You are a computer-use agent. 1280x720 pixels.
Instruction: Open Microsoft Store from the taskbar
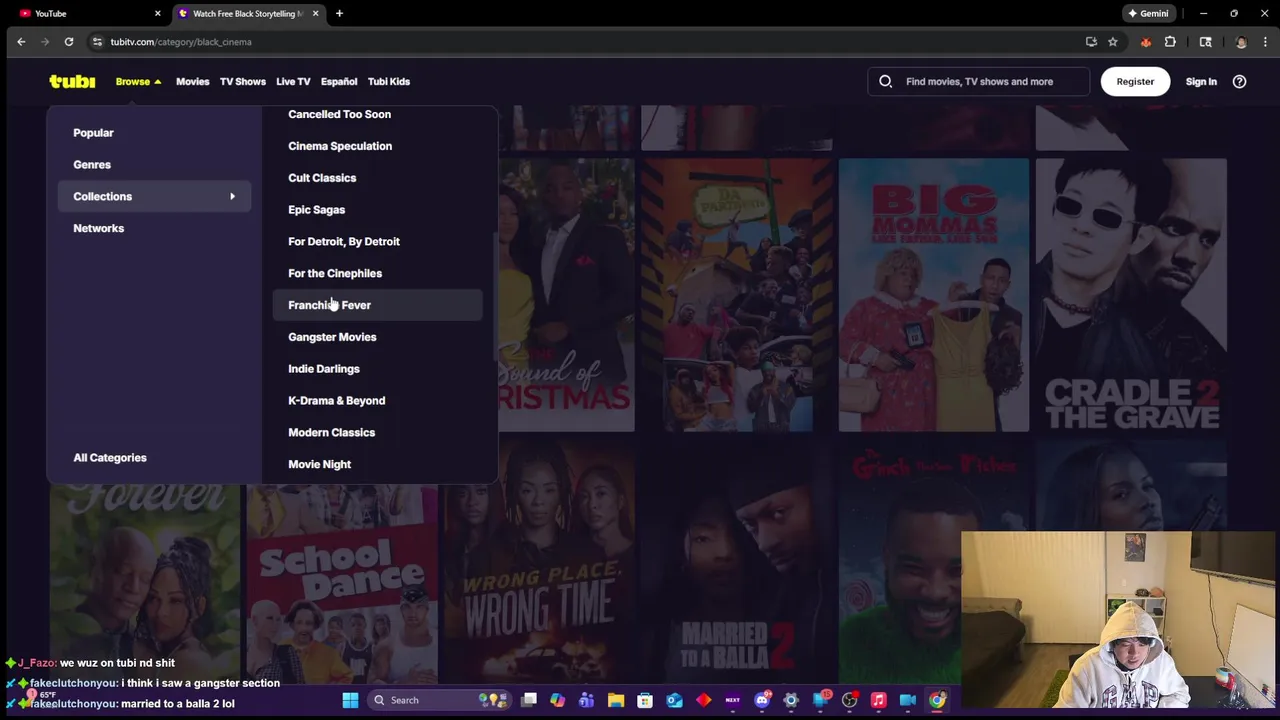pos(645,700)
